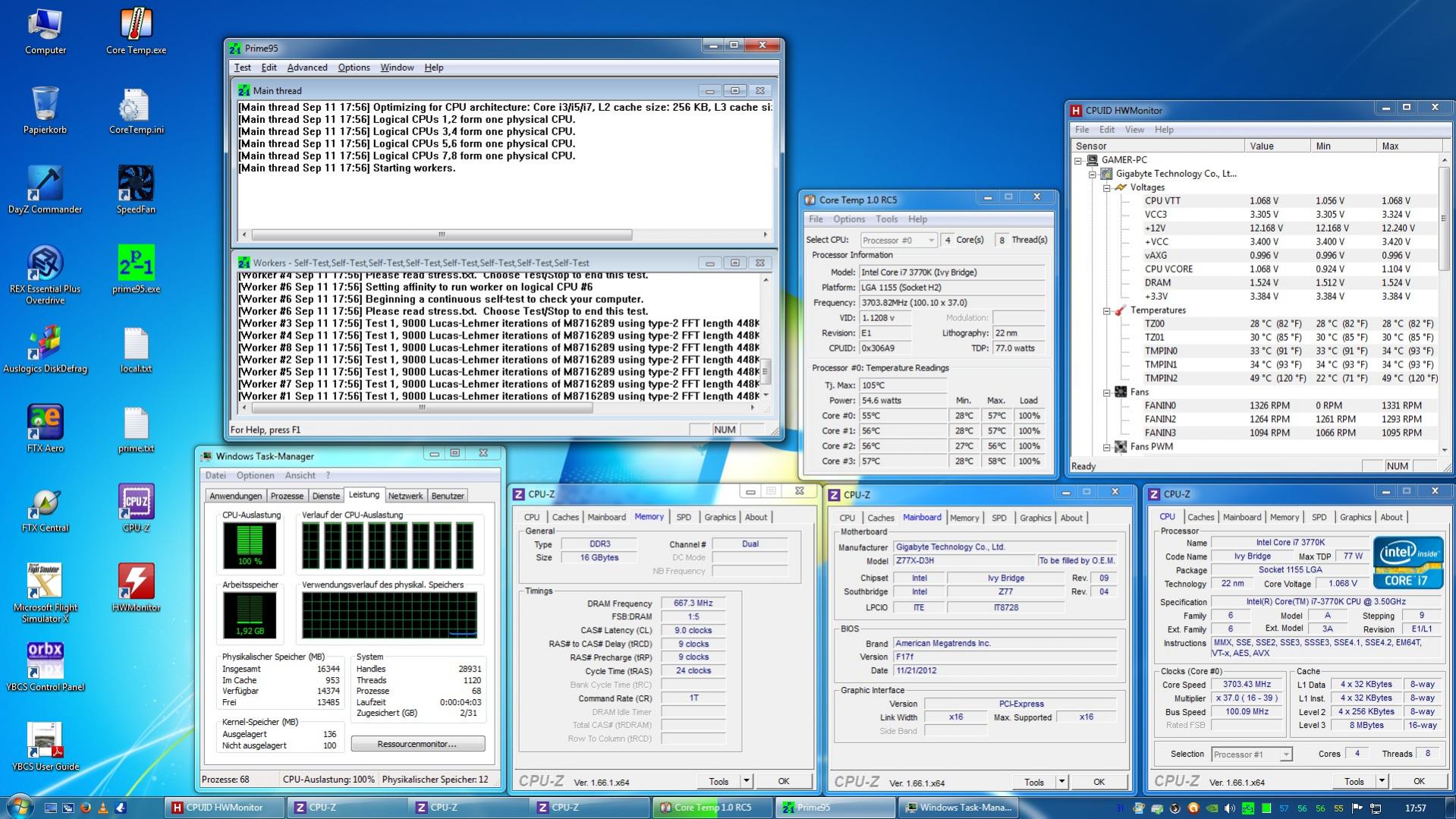This screenshot has width=1456, height=819.
Task: Switch to the Prozesse tab in Task-Manager
Action: 287,496
